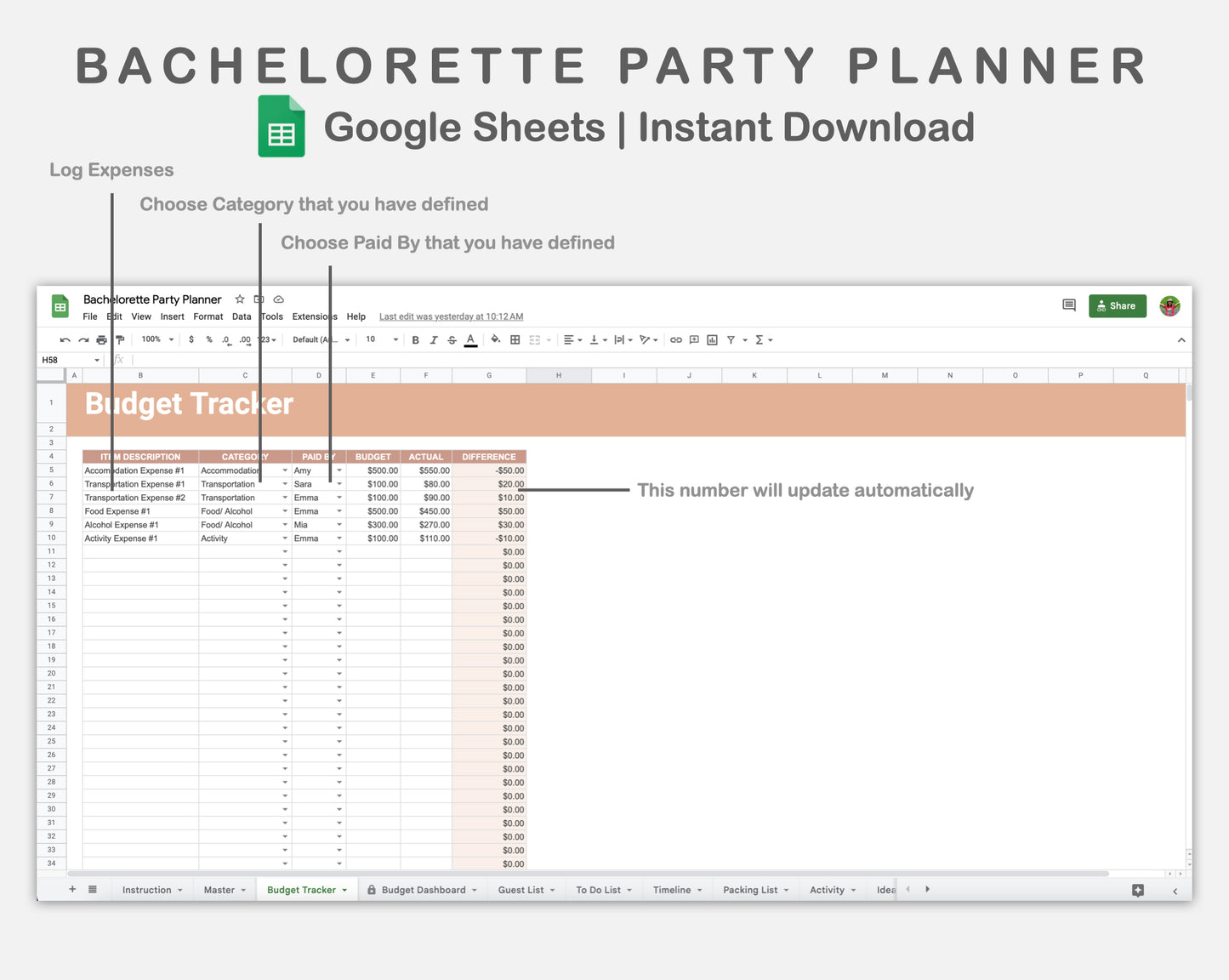This screenshot has width=1229, height=980.
Task: Click the Name Box showing H58
Action: (x=68, y=359)
